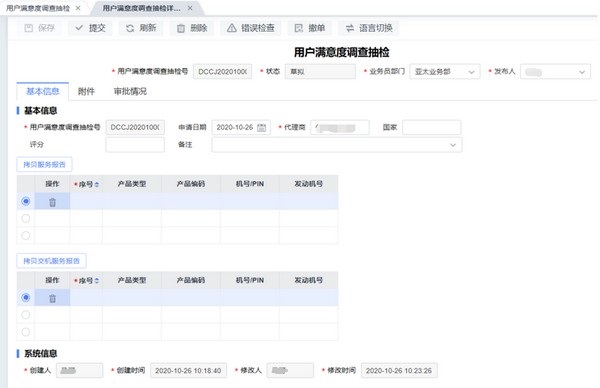Click the Refresh (刷新) toolbar button
The width and height of the screenshot is (600, 388).
tap(141, 28)
